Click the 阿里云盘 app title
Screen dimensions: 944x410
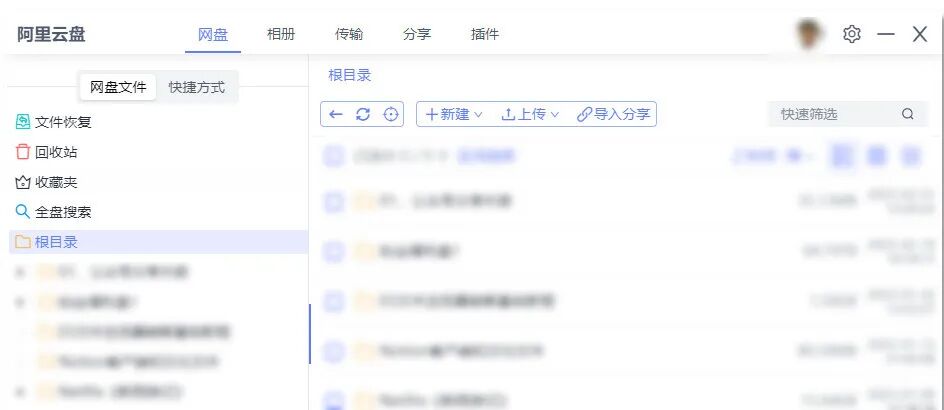[x=51, y=34]
